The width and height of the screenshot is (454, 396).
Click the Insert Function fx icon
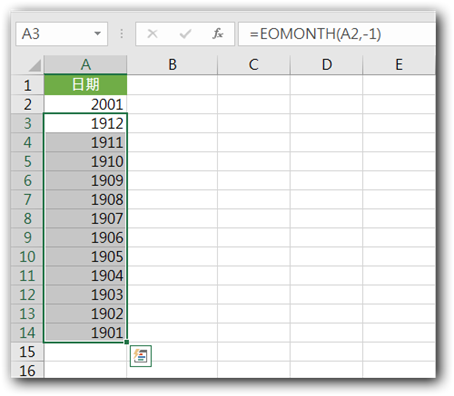point(218,34)
